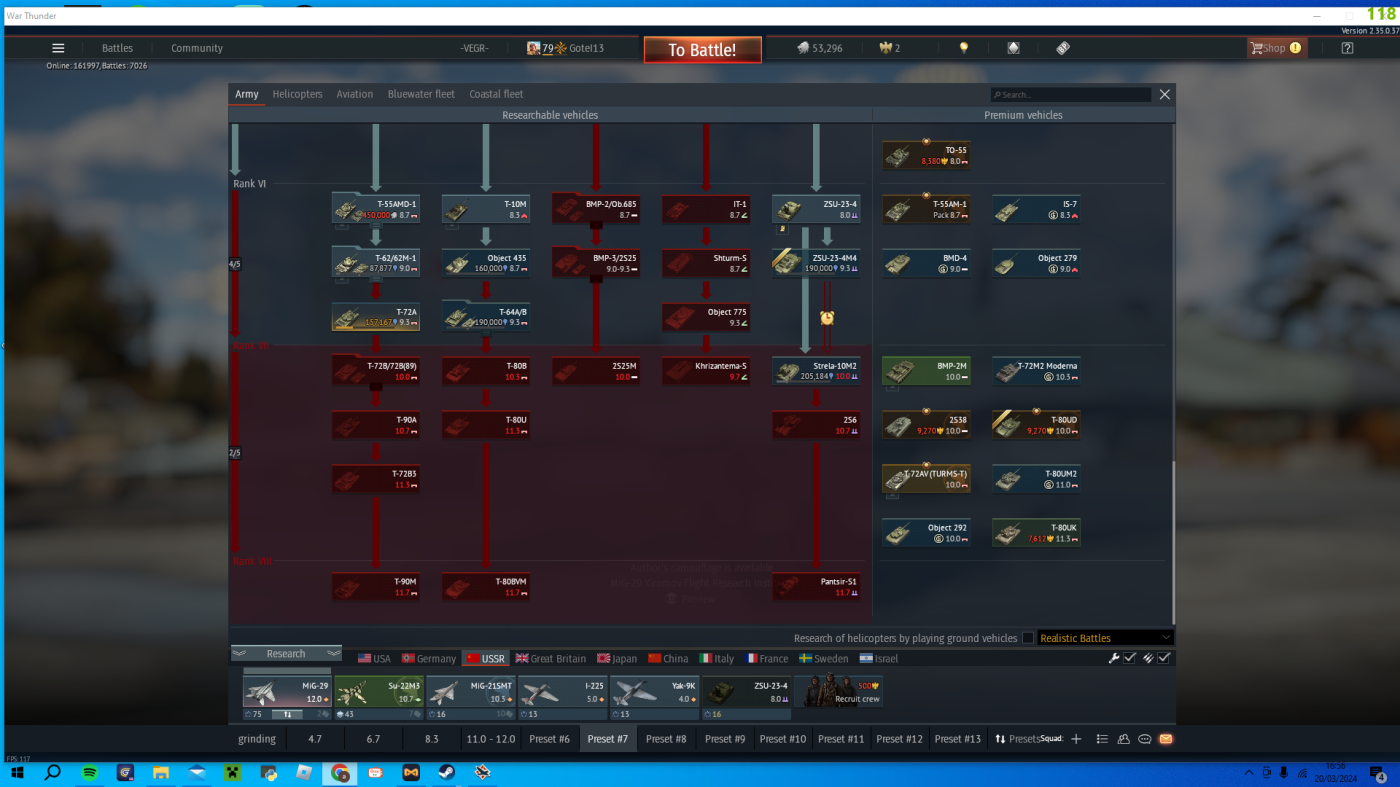The image size is (1400, 787).
Task: Select the Israel nation tab
Action: pyautogui.click(x=879, y=659)
